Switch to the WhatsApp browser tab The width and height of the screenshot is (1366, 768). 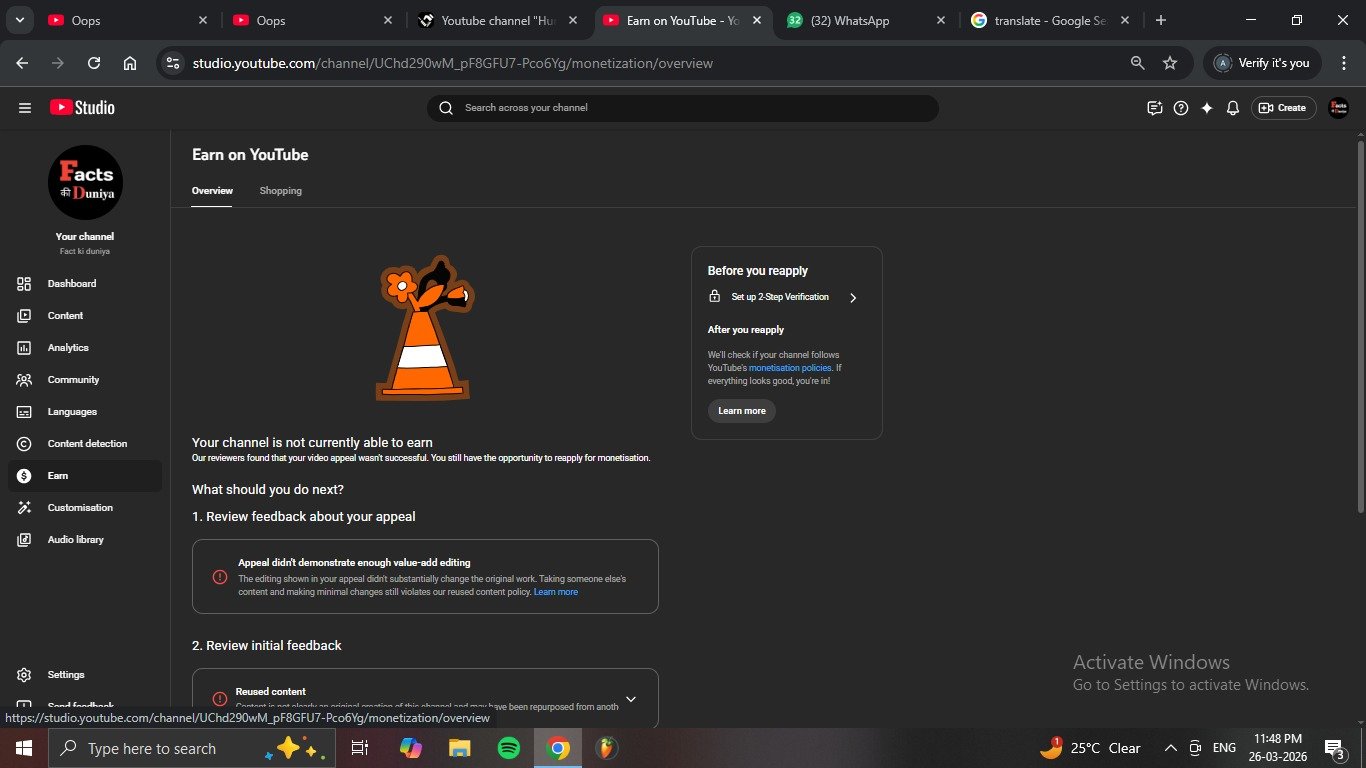coord(849,21)
